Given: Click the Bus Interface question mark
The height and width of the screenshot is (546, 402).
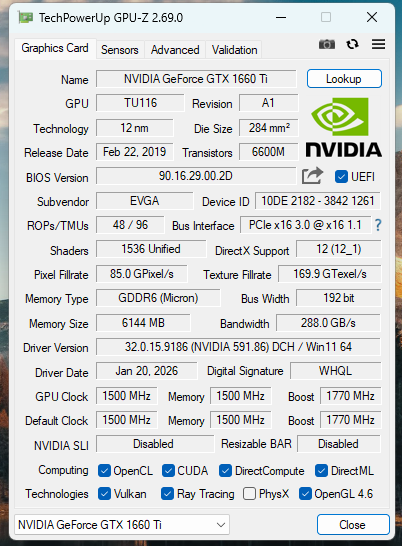Looking at the screenshot, I should tap(378, 225).
